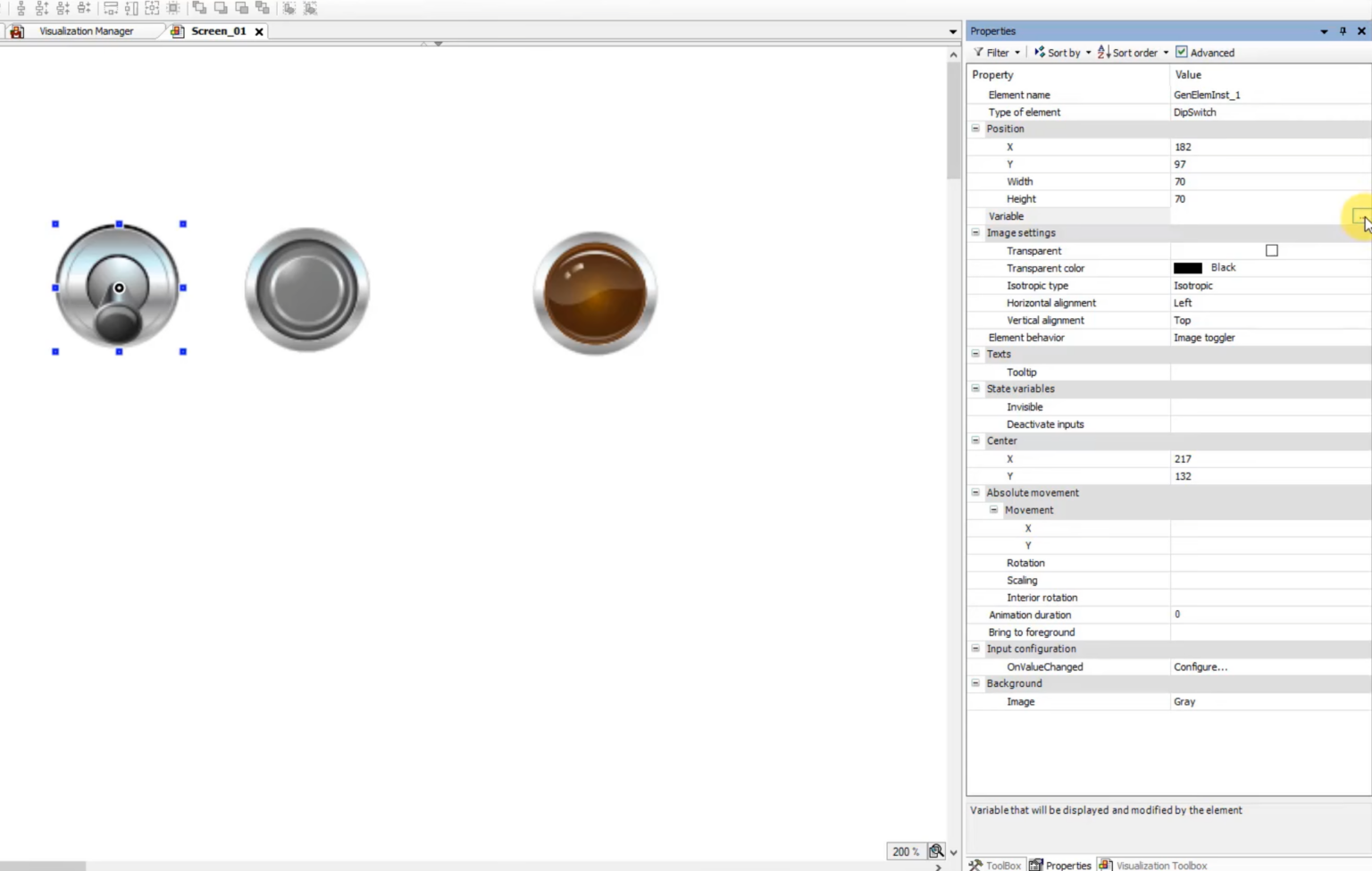1372x871 pixels.
Task: Select the gray push button element
Action: coord(306,289)
